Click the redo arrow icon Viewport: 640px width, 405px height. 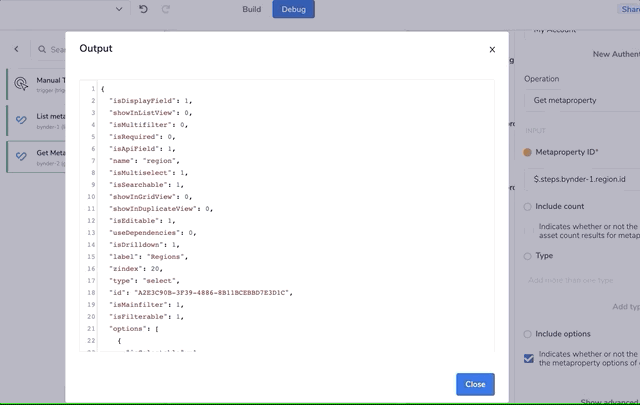(166, 9)
